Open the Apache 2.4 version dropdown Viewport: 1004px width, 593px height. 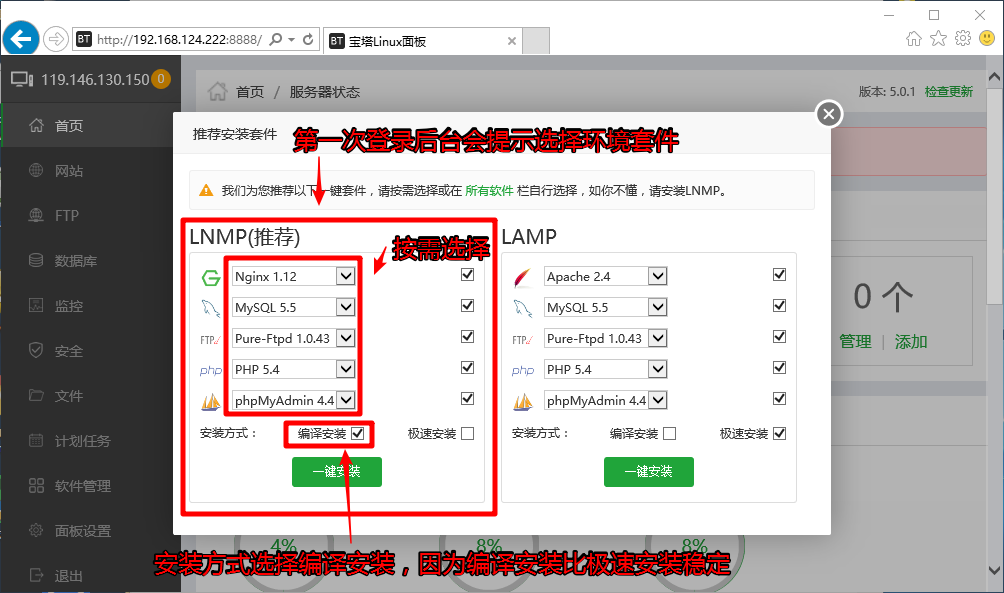(657, 276)
